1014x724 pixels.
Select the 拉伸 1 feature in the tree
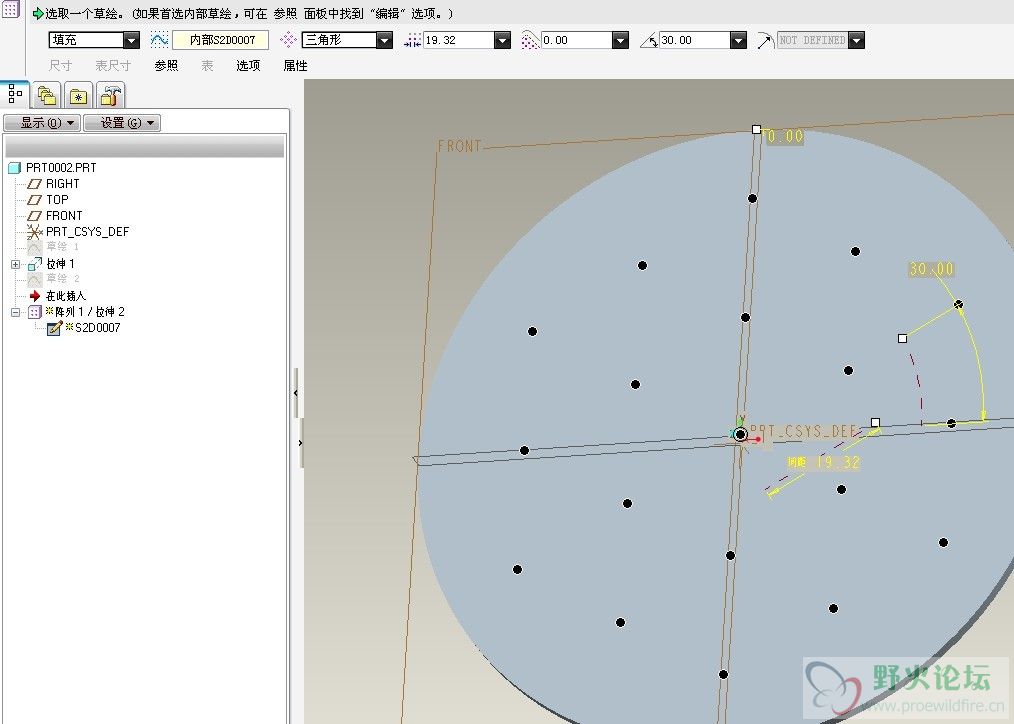[60, 264]
